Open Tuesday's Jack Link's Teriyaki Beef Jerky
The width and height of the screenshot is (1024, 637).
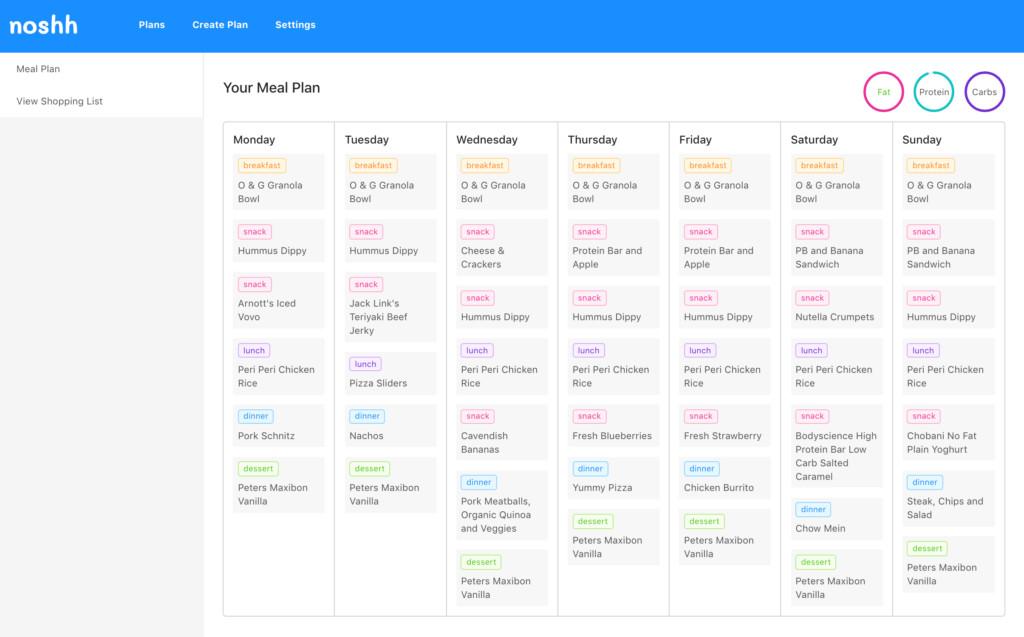pos(391,307)
